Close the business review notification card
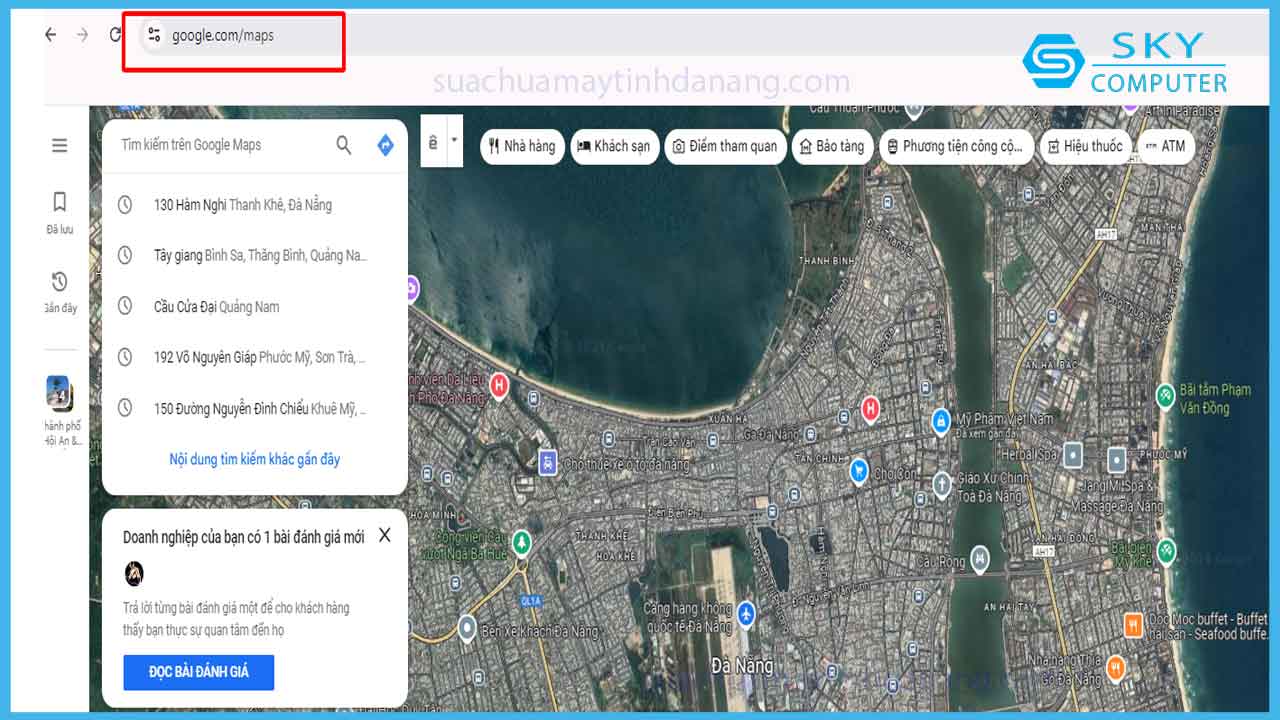Image resolution: width=1280 pixels, height=720 pixels. coord(385,536)
